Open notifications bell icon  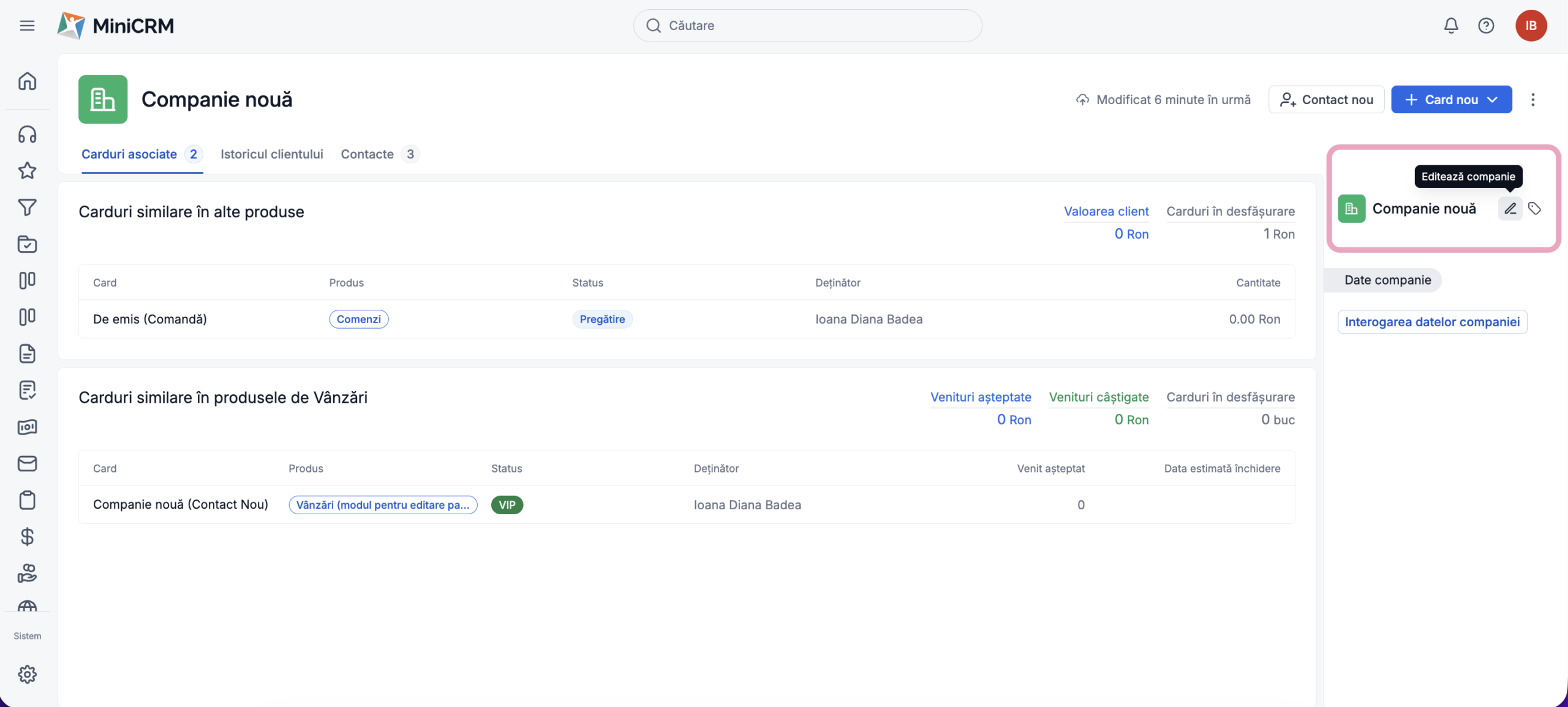pos(1450,26)
